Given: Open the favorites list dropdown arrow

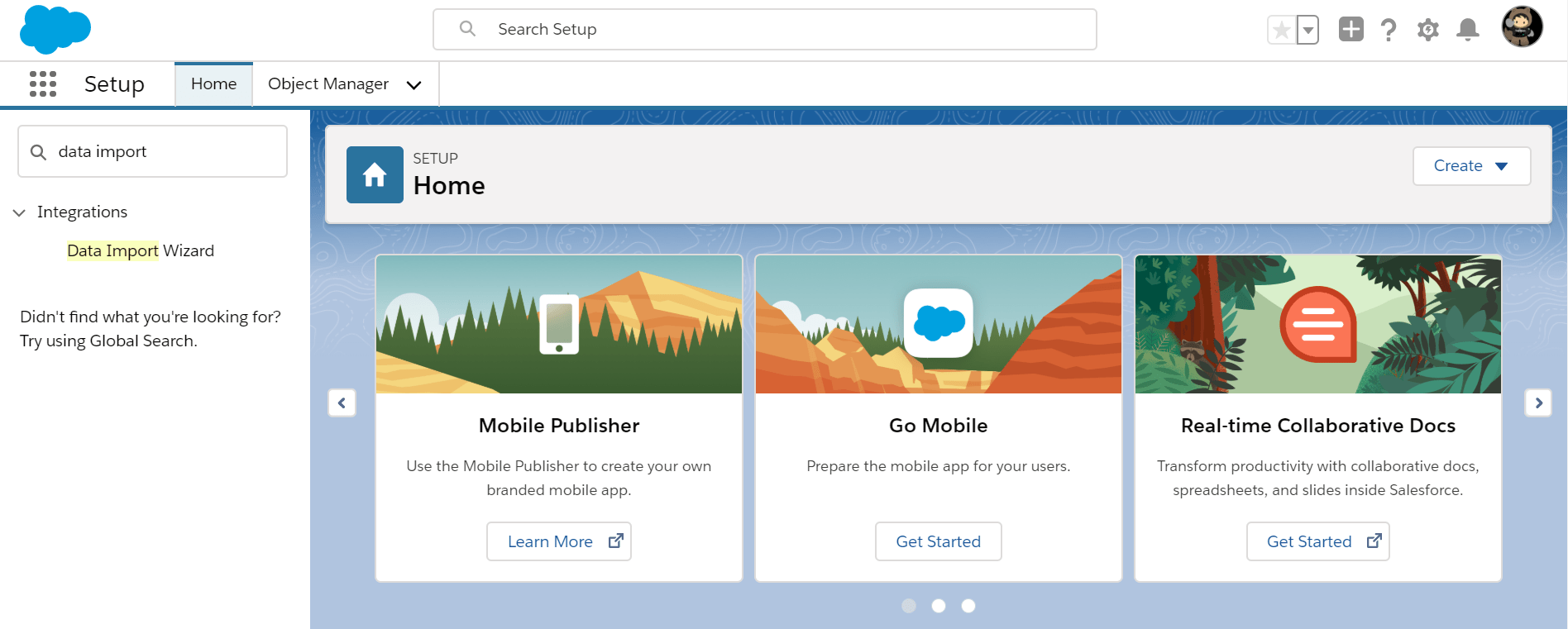Looking at the screenshot, I should (1307, 31).
